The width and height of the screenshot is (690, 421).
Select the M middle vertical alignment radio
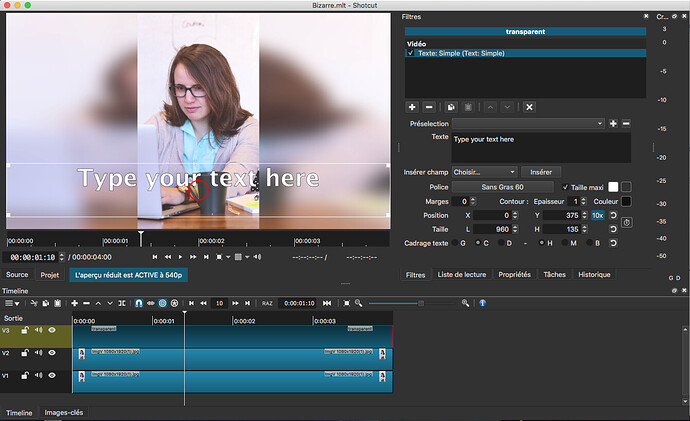565,243
